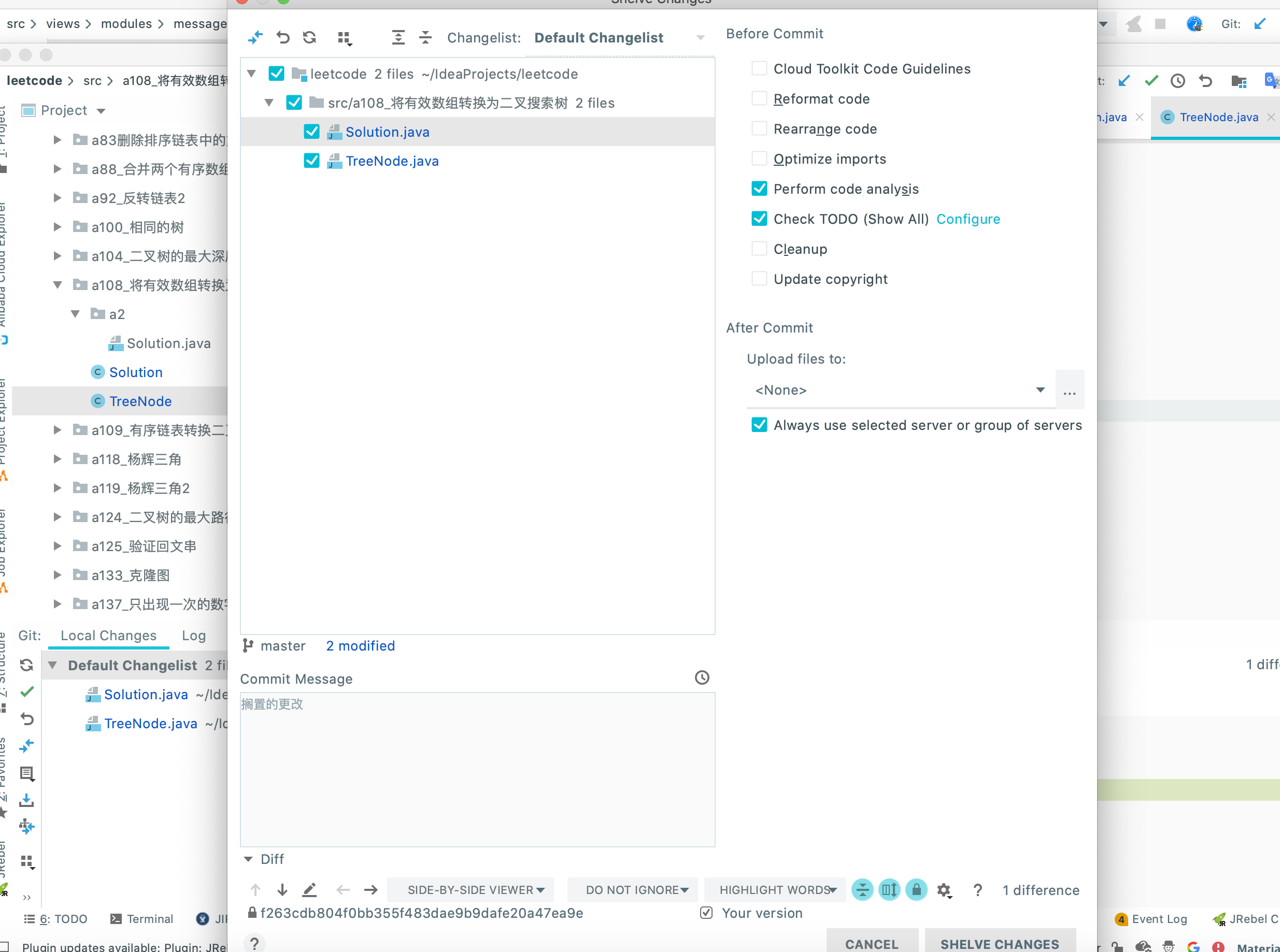Image resolution: width=1280 pixels, height=952 pixels.
Task: Click the collapse all changelists icon
Action: pos(425,37)
